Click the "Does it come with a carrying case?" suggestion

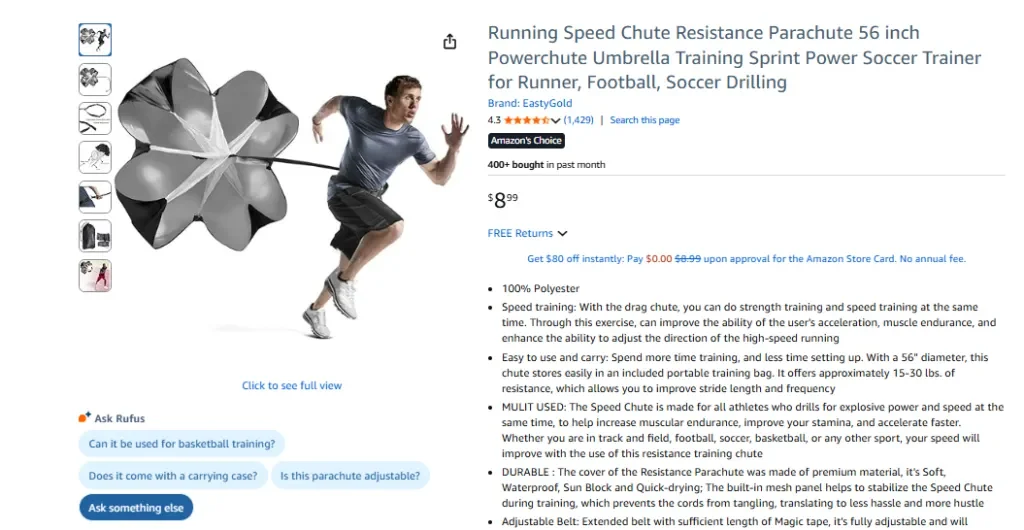(172, 476)
